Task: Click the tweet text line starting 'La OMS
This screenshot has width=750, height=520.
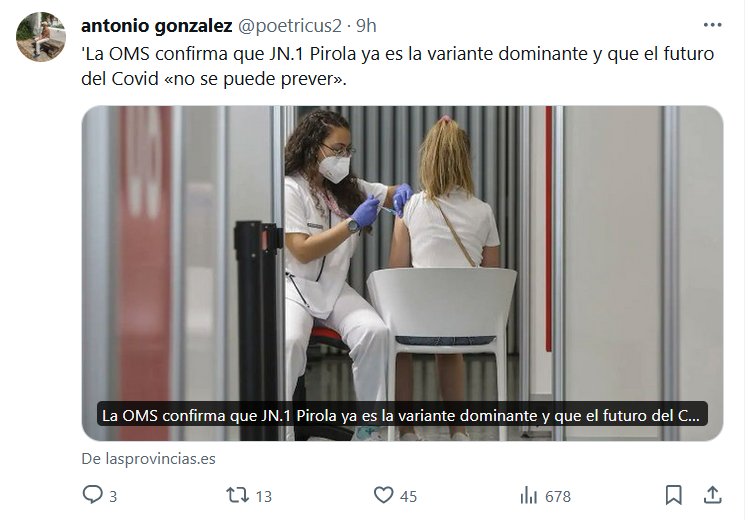Action: 398,54
